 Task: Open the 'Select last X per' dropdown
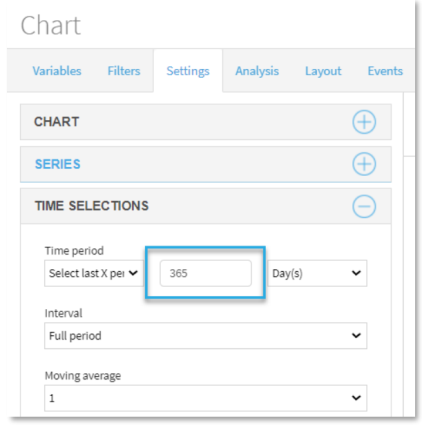pyautogui.click(x=94, y=273)
